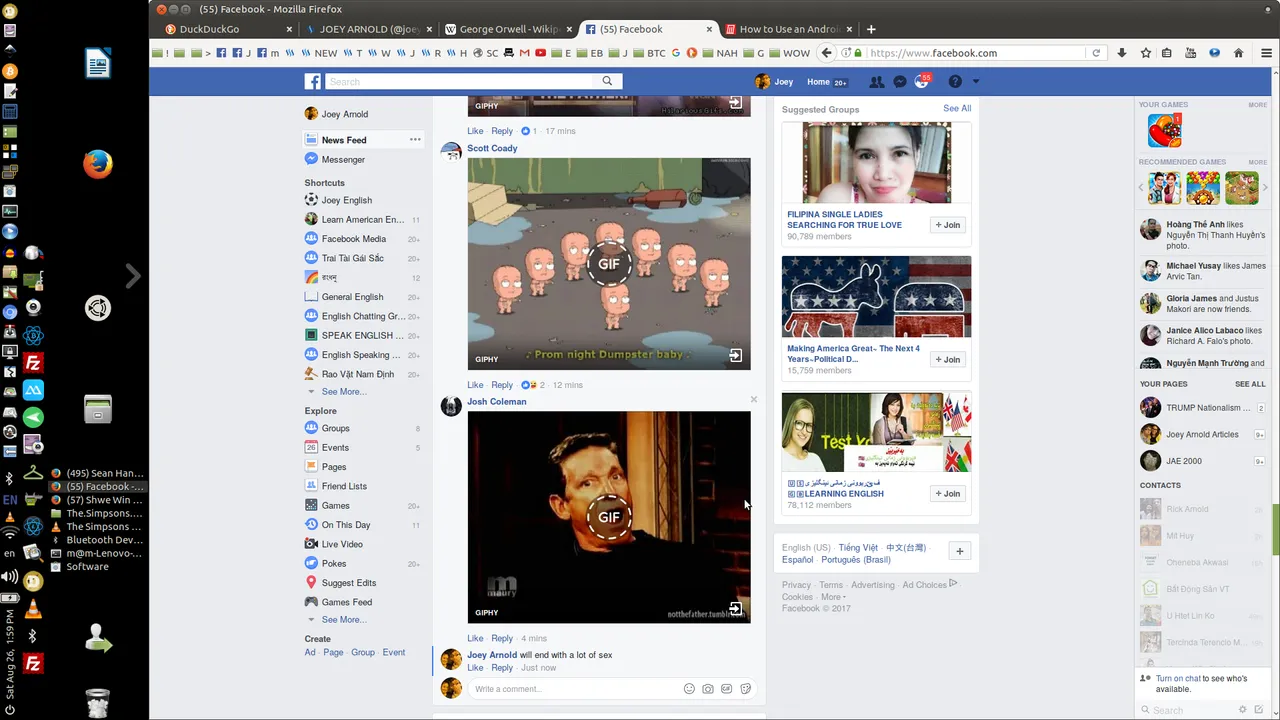Screen dimensions: 1280x720
Task: Create a new Event link
Action: tap(394, 652)
